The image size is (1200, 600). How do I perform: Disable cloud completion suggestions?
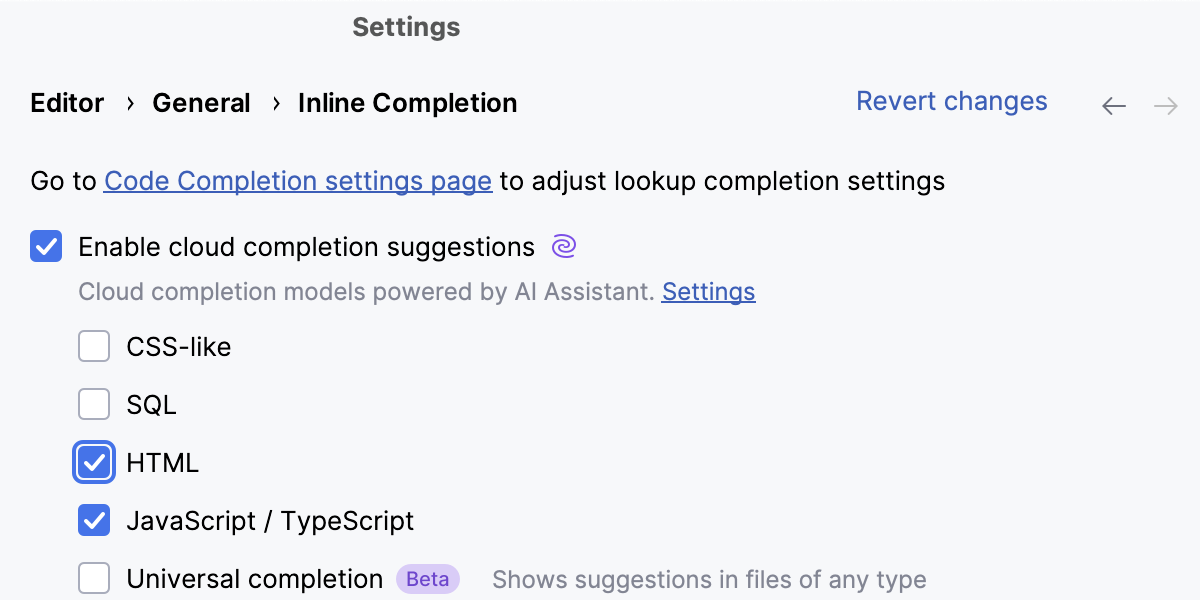45,246
